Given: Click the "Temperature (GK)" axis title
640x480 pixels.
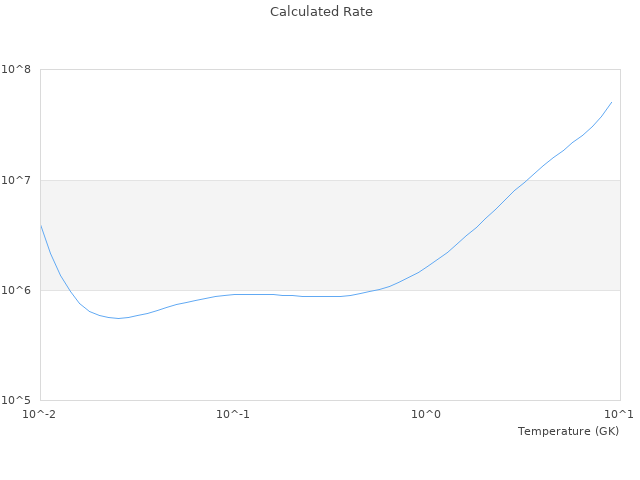Looking at the screenshot, I should click(568, 431).
